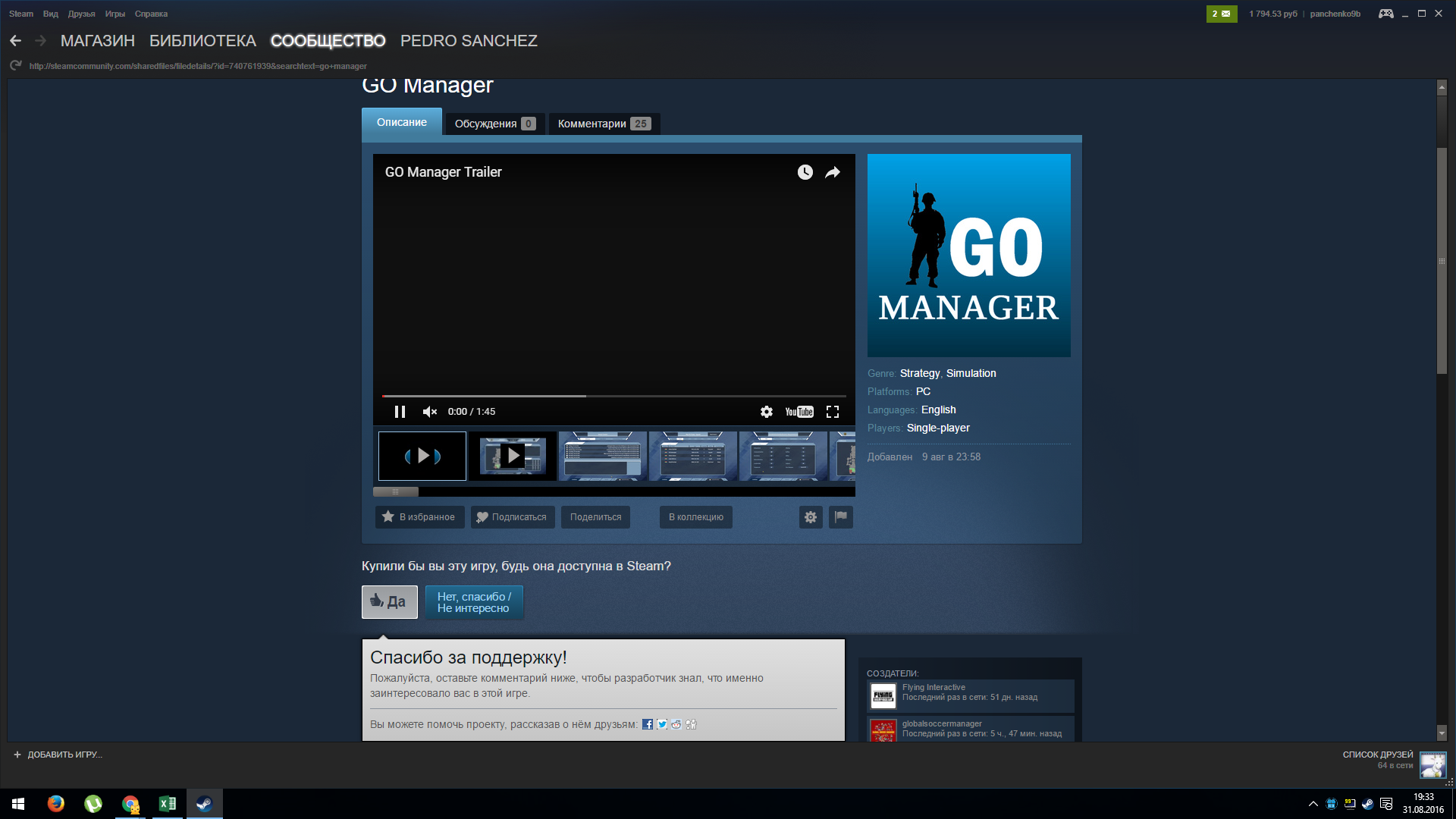Click the Strategy genre link
Image resolution: width=1456 pixels, height=819 pixels.
point(920,373)
